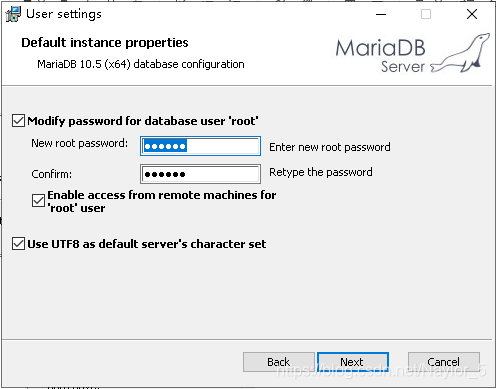
Task: Click the MariaDB Server logo text
Action: [380, 56]
